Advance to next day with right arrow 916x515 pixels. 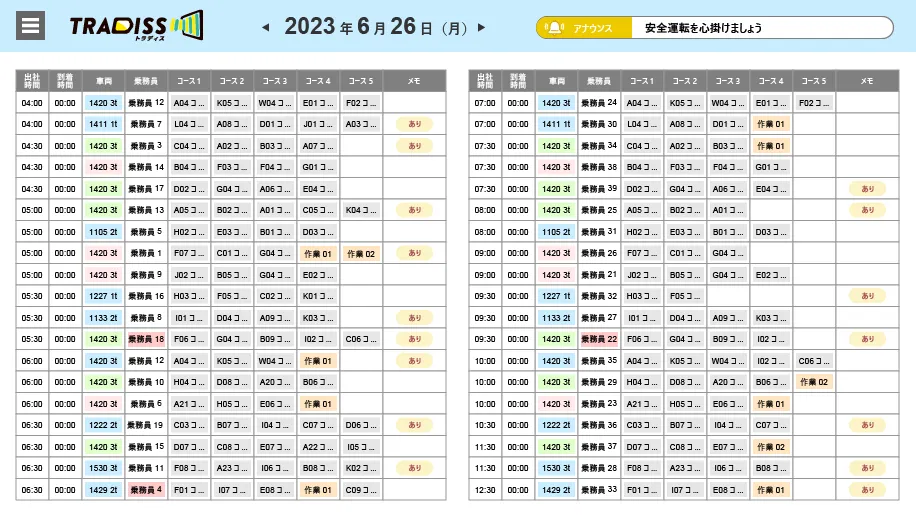(482, 27)
